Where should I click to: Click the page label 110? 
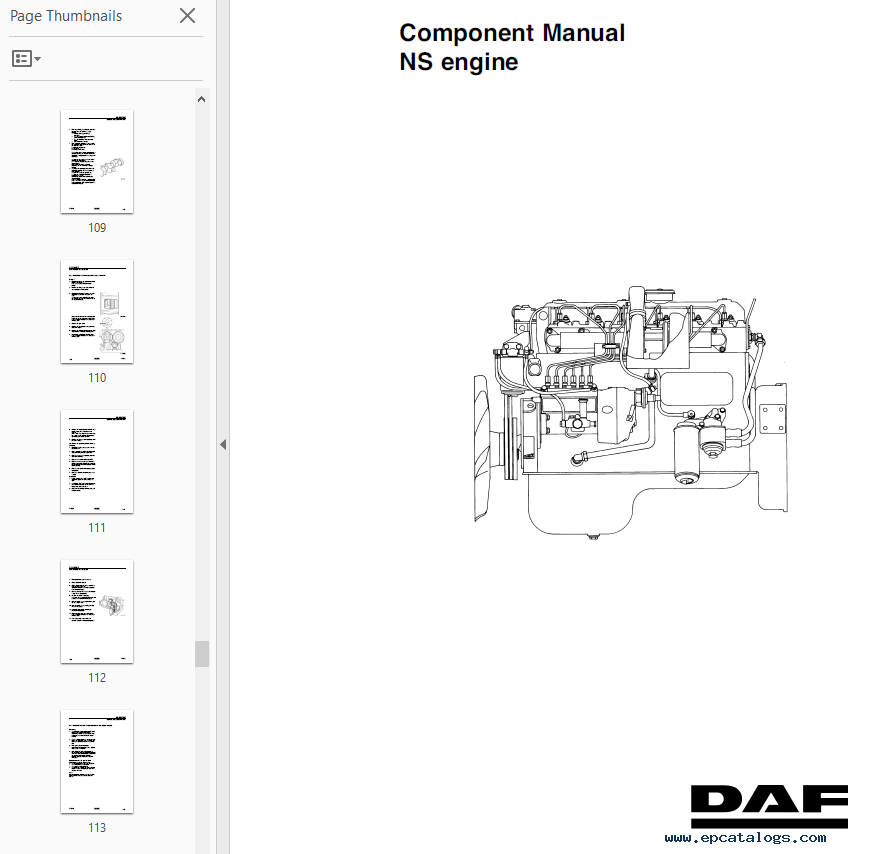pos(97,378)
